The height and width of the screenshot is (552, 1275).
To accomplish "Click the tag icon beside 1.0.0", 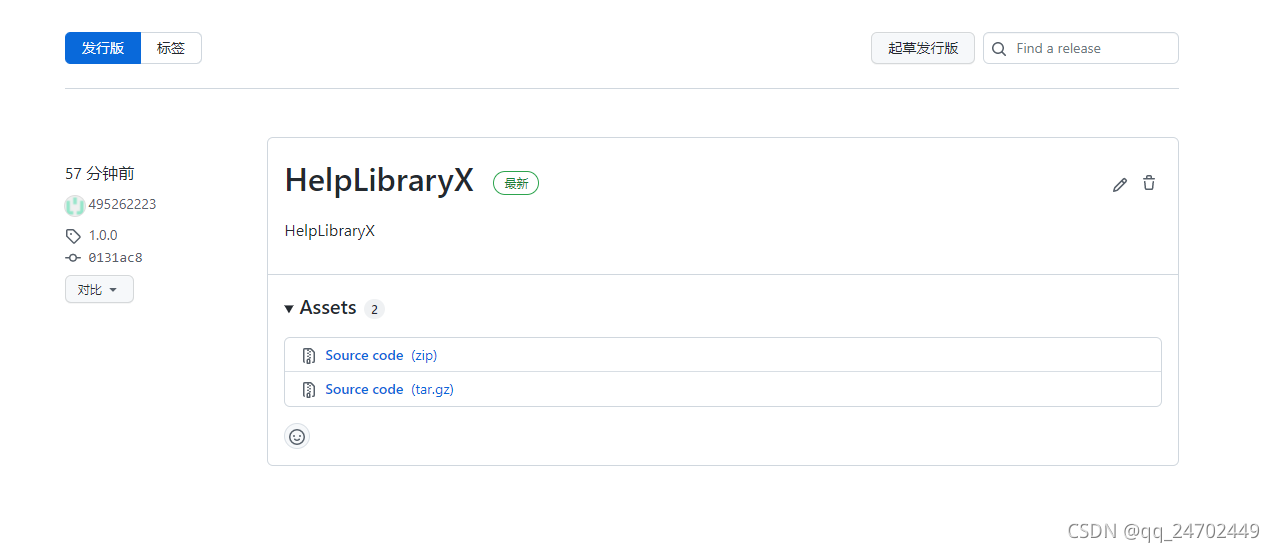I will (73, 236).
